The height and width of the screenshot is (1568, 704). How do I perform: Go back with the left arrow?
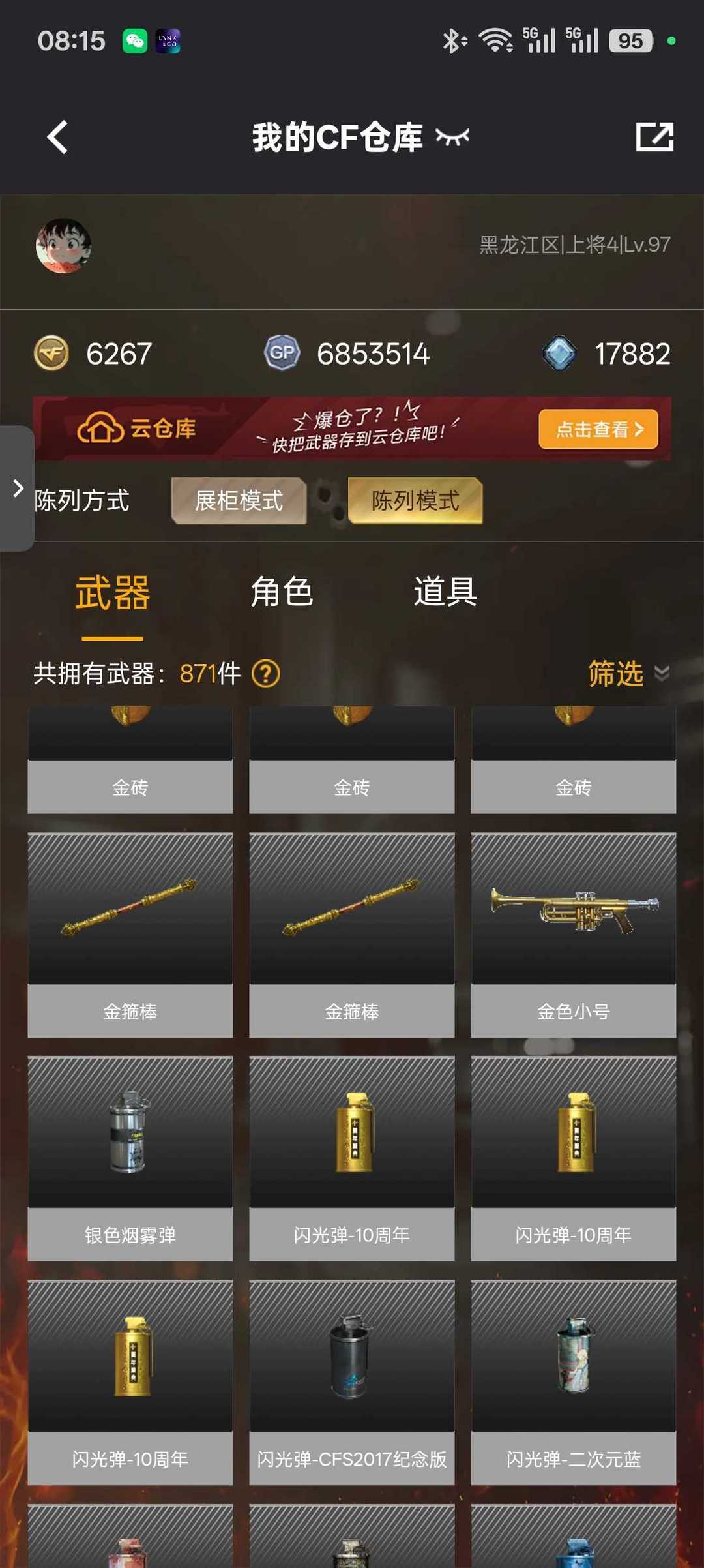coord(58,137)
